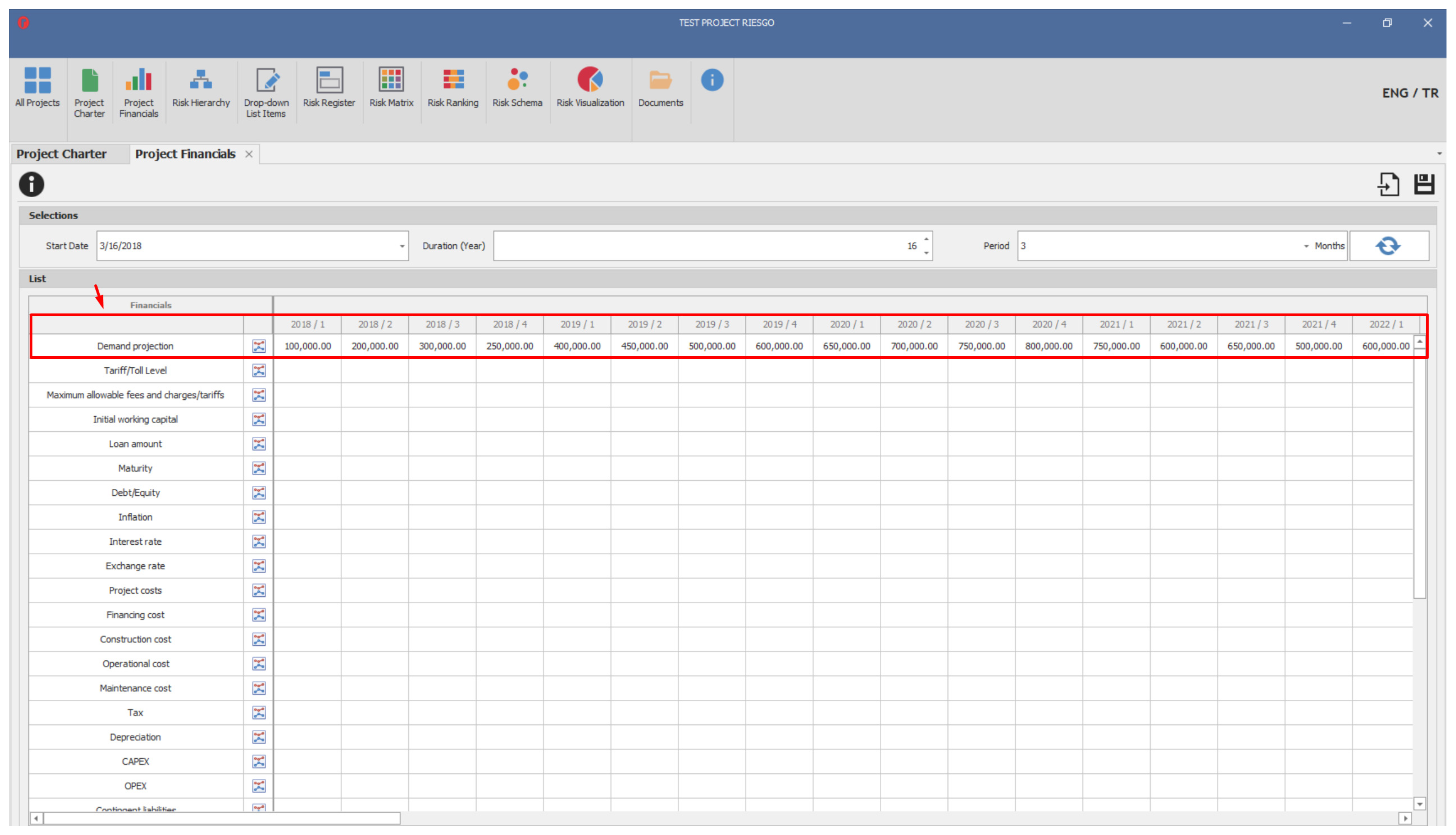Image resolution: width=1456 pixels, height=835 pixels.
Task: Click the black info circle icon
Action: 31,184
